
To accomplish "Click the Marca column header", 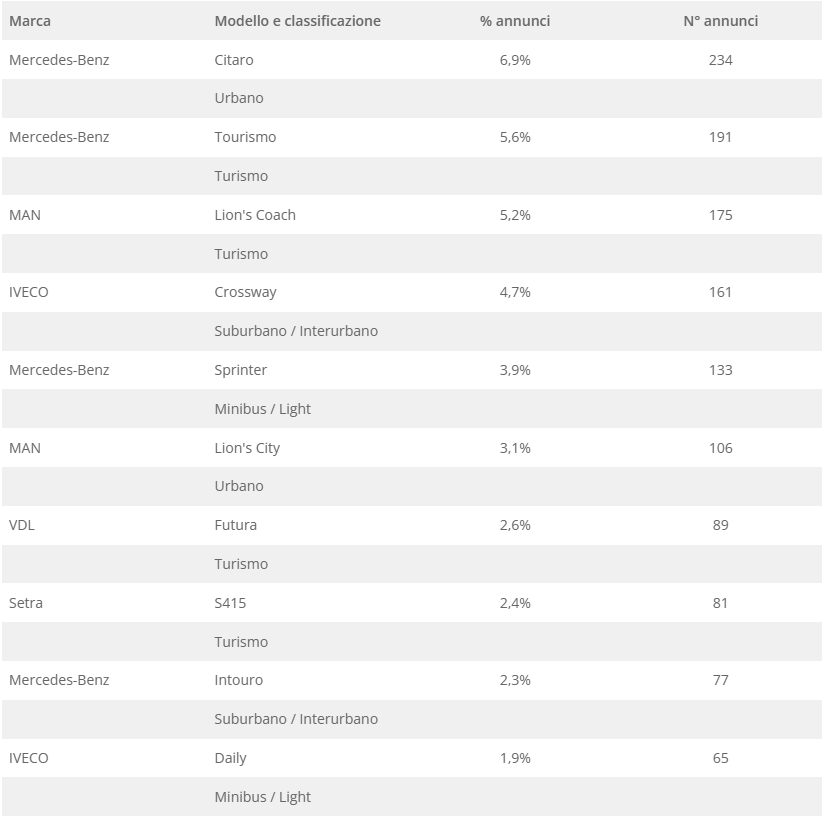I will [30, 21].
